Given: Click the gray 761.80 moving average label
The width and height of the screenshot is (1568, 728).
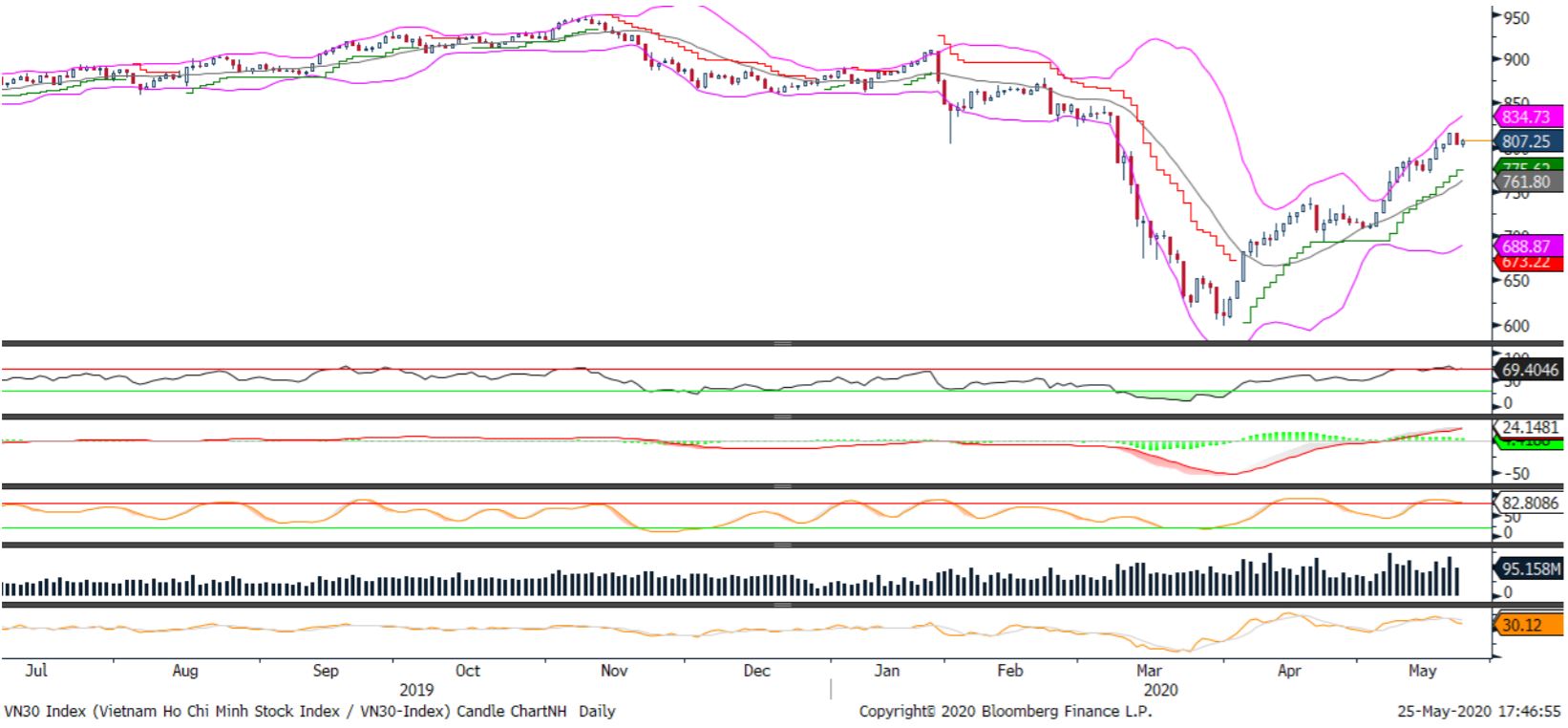Looking at the screenshot, I should pyautogui.click(x=1526, y=182).
